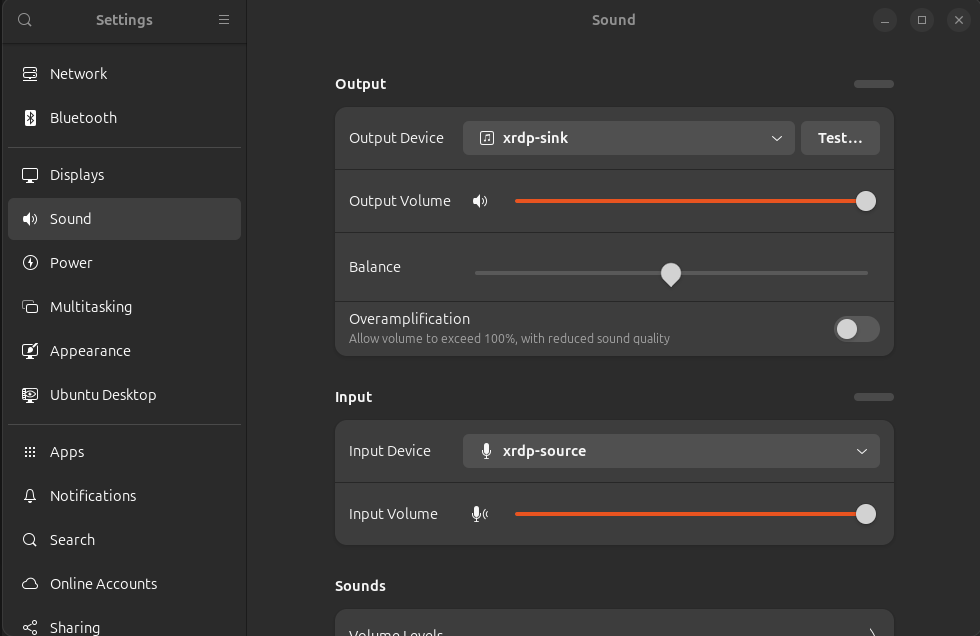
Task: Click the Overamplification description text
Action: tap(509, 339)
